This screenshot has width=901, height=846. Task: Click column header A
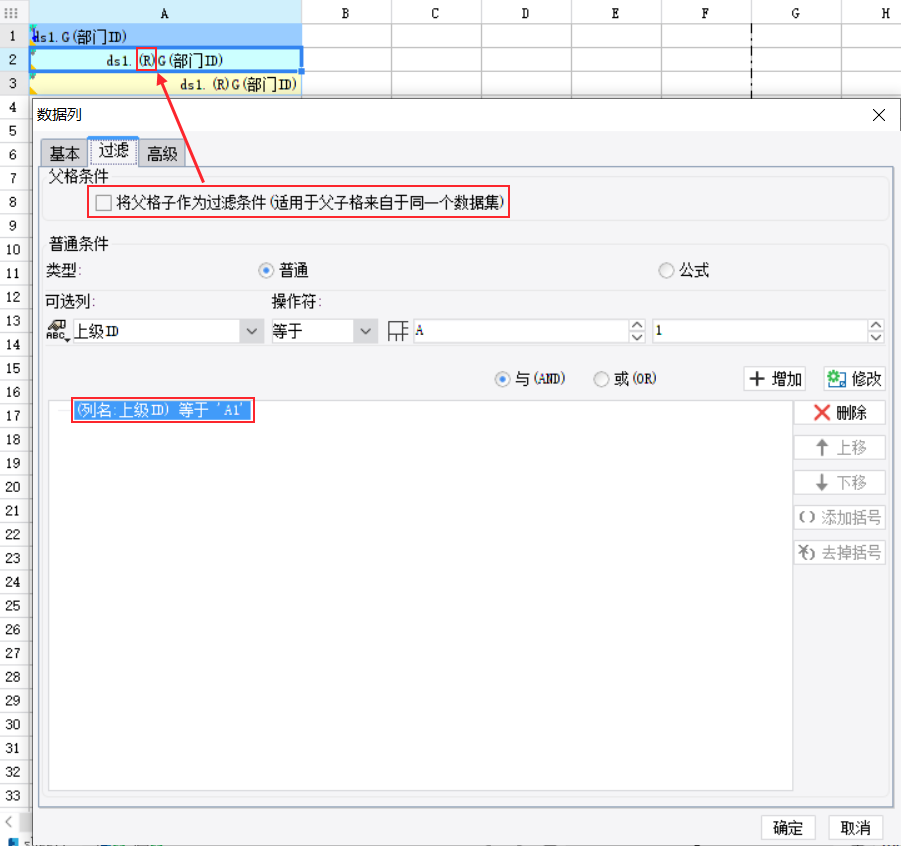click(x=165, y=13)
